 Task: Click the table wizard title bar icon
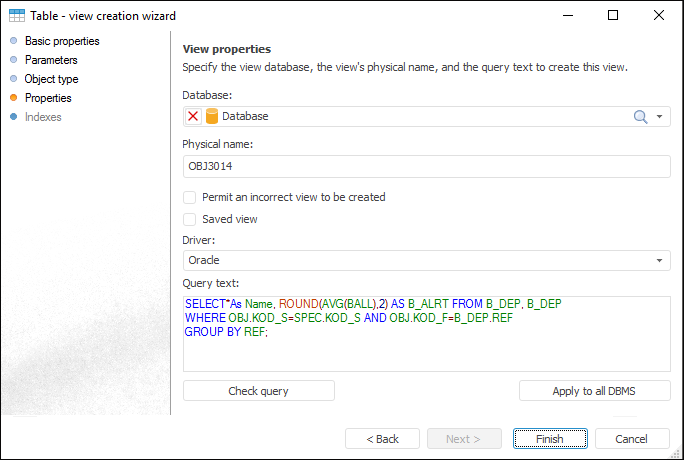(17, 16)
